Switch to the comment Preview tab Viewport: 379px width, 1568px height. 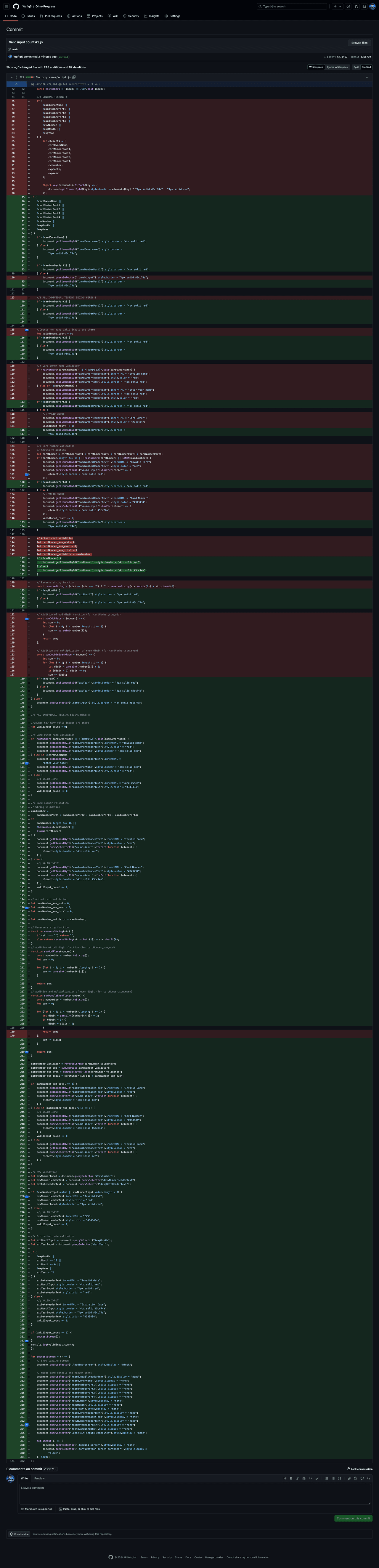click(40, 1479)
